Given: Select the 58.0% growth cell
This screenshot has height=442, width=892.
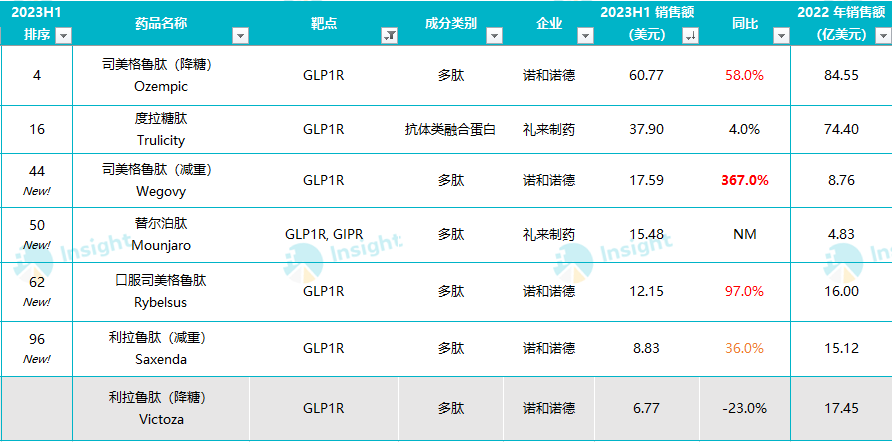Looking at the screenshot, I should click(x=745, y=76).
